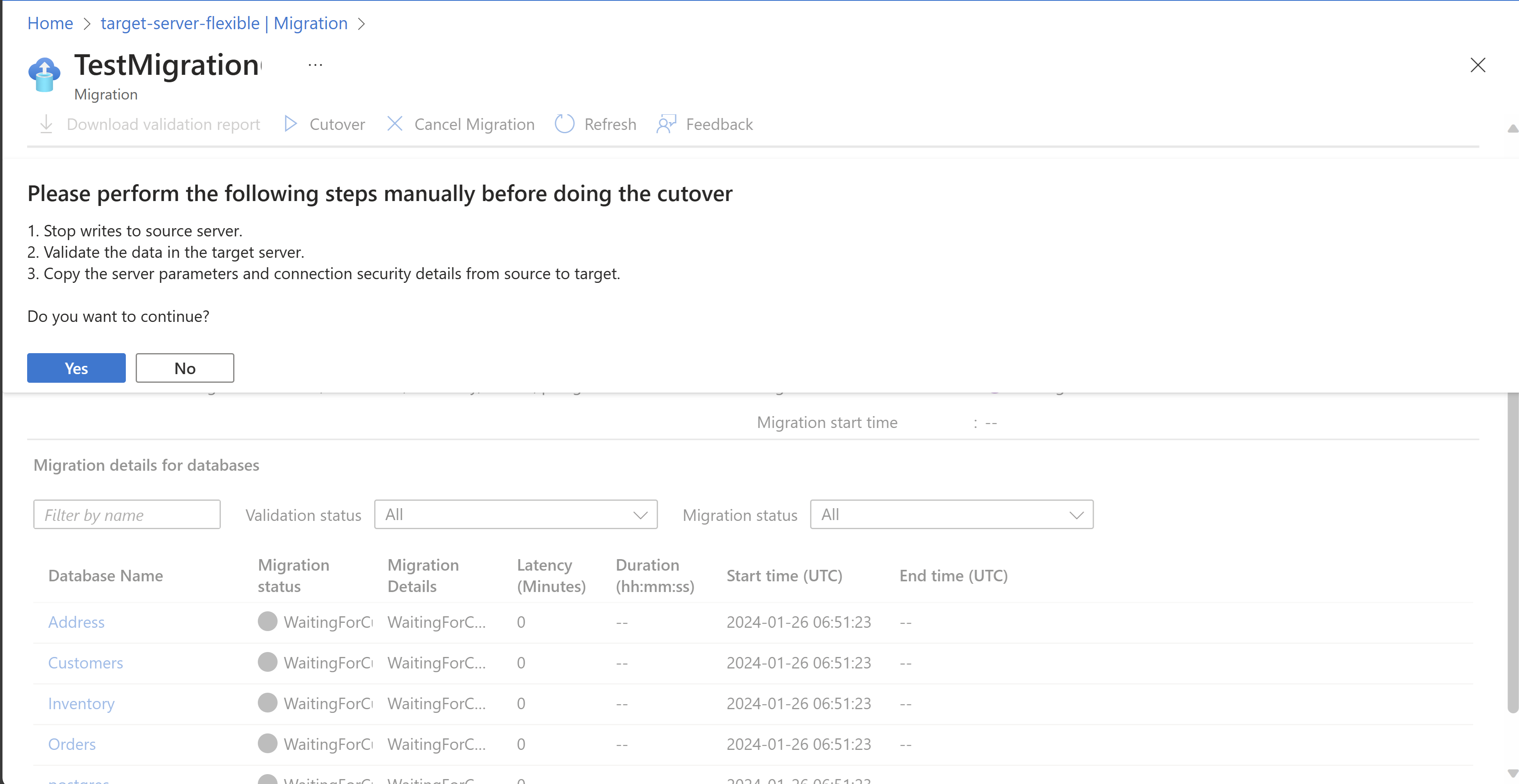
Task: Decline cutover with the No button
Action: coord(185,368)
